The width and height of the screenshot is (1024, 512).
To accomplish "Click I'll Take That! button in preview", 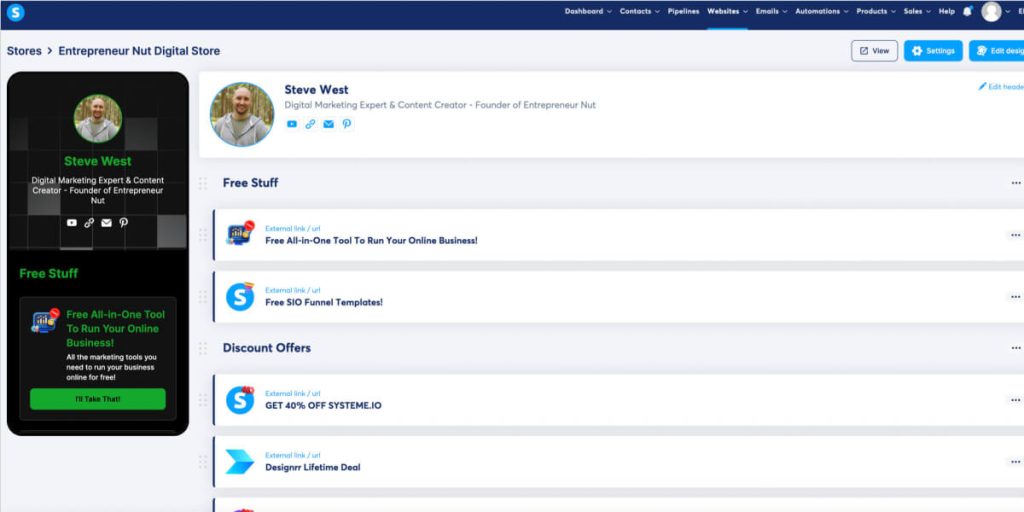I will (x=97, y=399).
